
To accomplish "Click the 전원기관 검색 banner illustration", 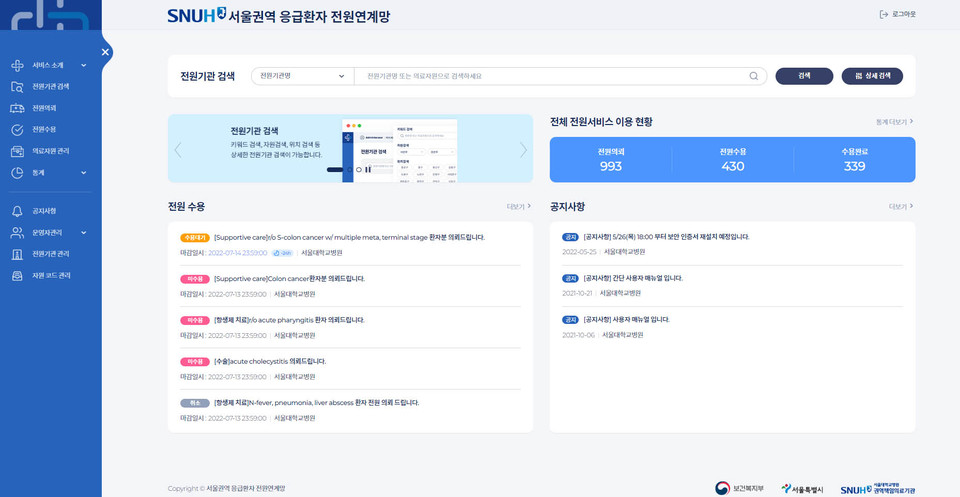I will pyautogui.click(x=399, y=151).
